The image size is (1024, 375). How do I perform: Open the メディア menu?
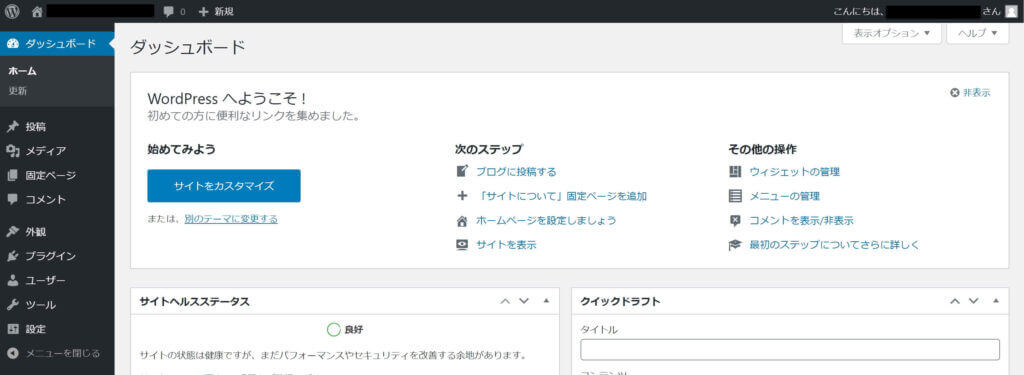pyautogui.click(x=57, y=151)
